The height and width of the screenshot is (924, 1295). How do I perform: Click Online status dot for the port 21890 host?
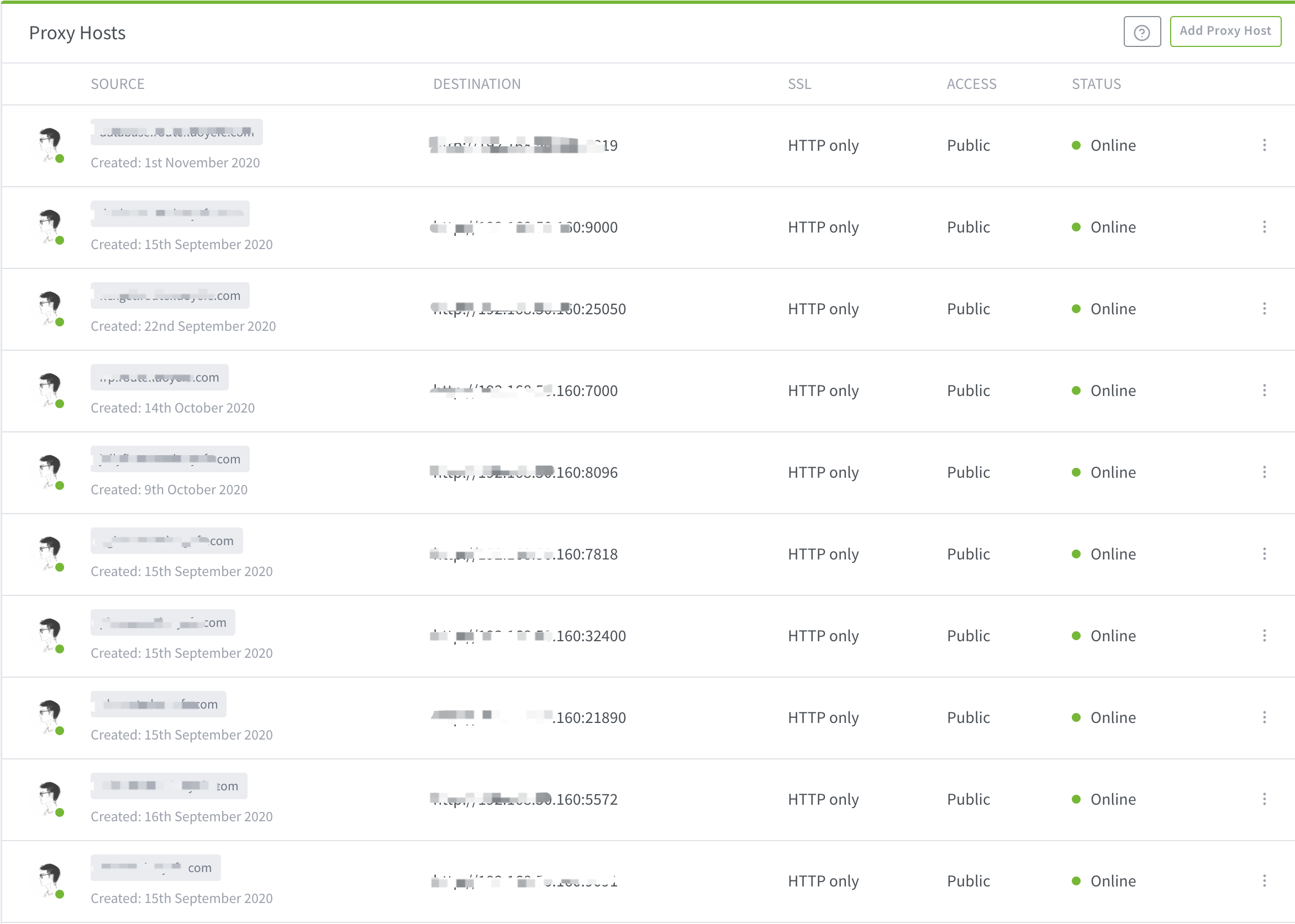click(1075, 717)
